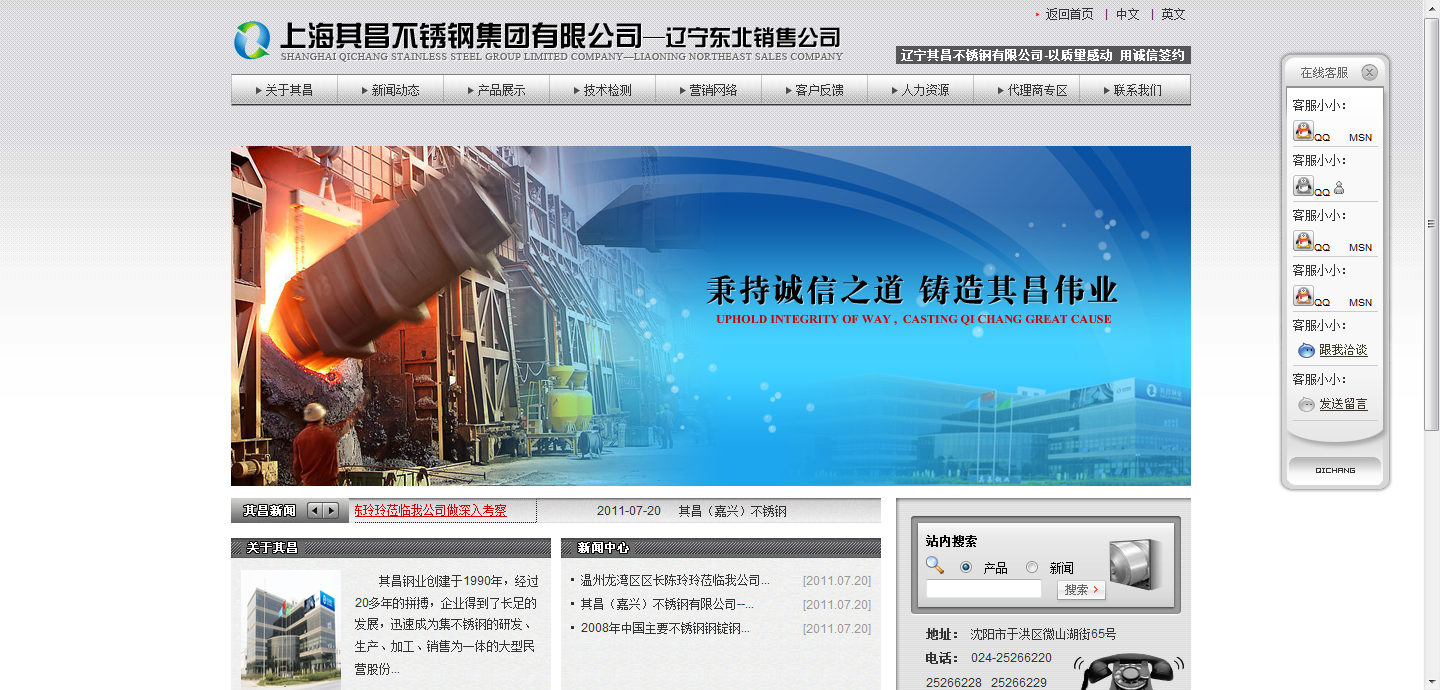The image size is (1440, 690).
Task: Click the 站内搜索 text input field
Action: tap(983, 590)
